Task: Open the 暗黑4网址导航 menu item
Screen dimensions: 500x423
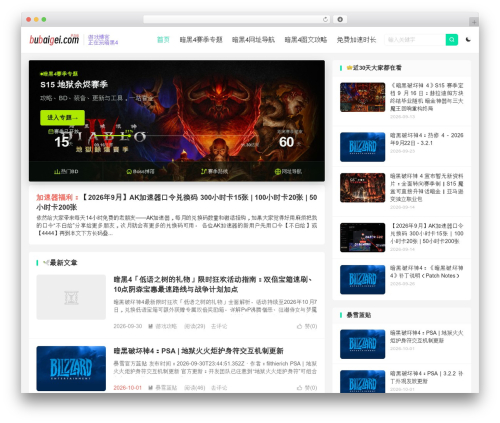Action: (253, 40)
